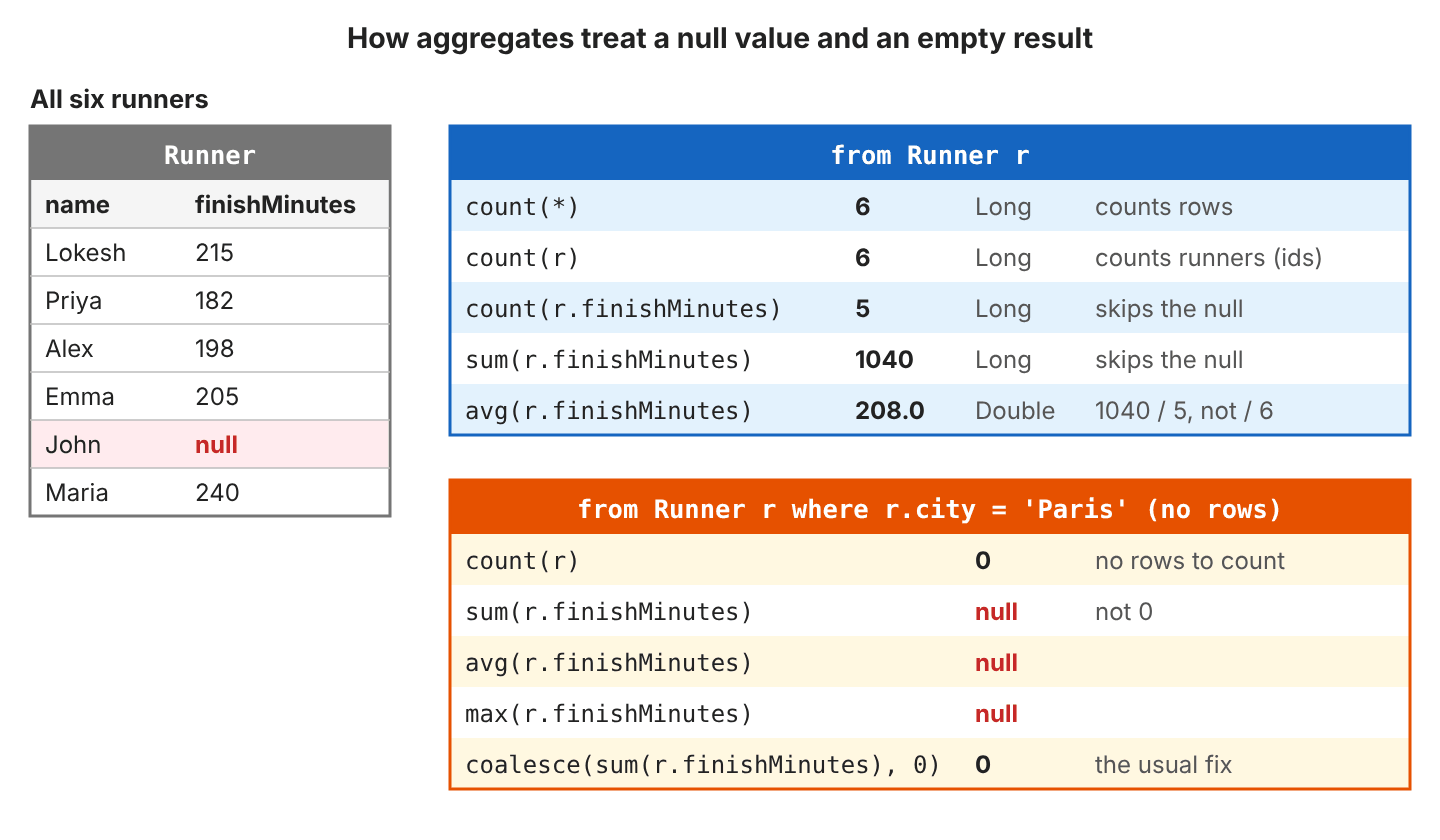This screenshot has height=840, width=1440.
Task: Click the blue 'from Runner r' header
Action: [930, 155]
